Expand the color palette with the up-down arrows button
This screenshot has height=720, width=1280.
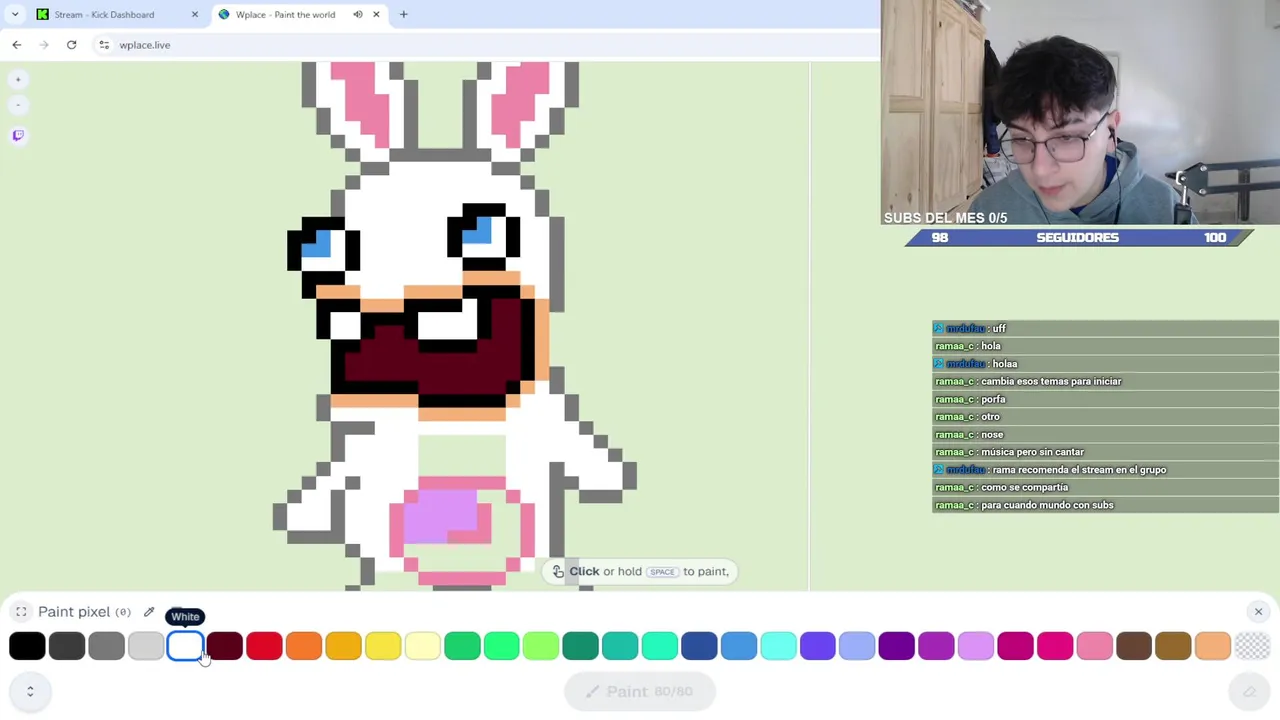pyautogui.click(x=30, y=691)
